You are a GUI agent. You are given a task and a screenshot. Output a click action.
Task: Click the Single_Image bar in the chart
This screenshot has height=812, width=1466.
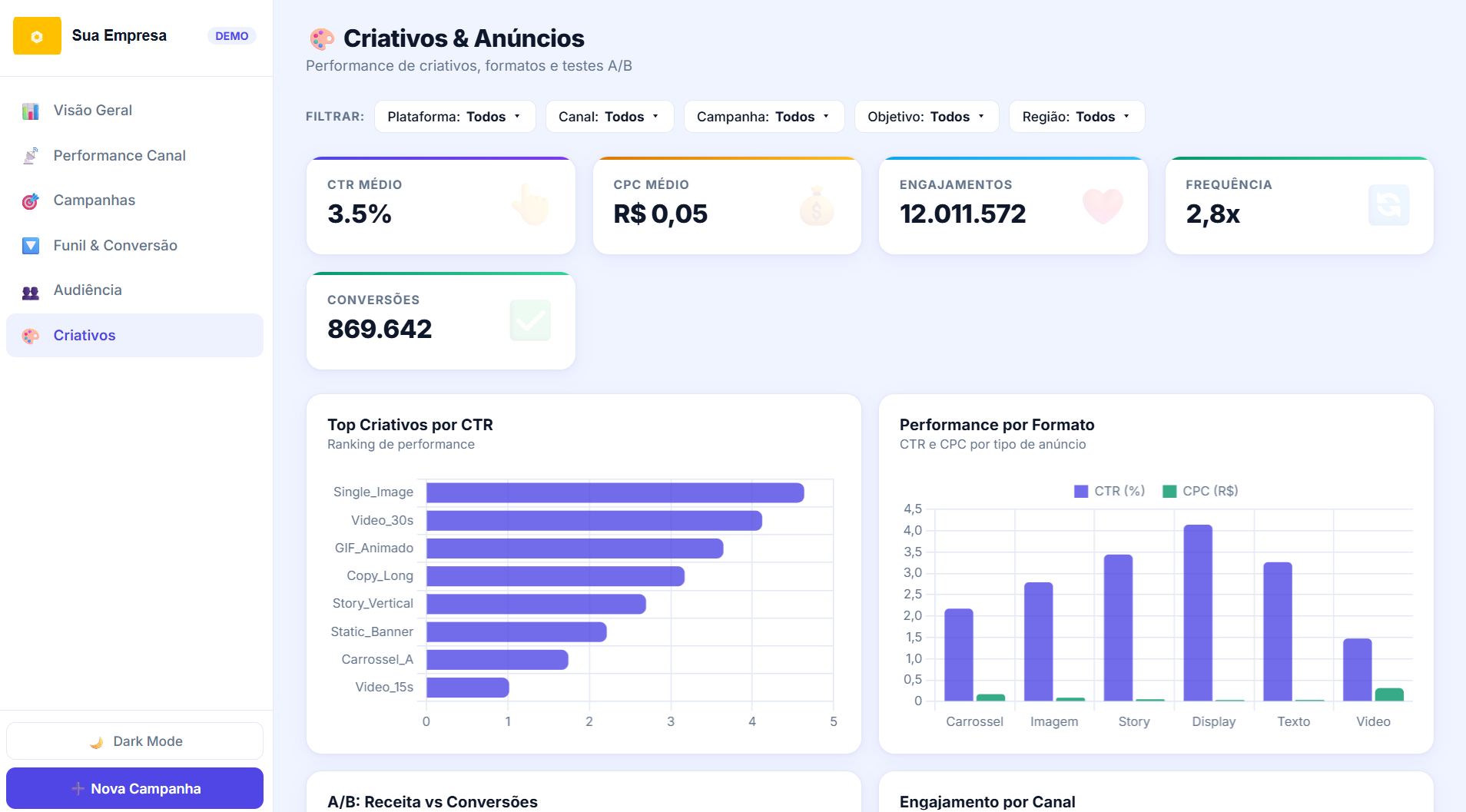click(615, 493)
